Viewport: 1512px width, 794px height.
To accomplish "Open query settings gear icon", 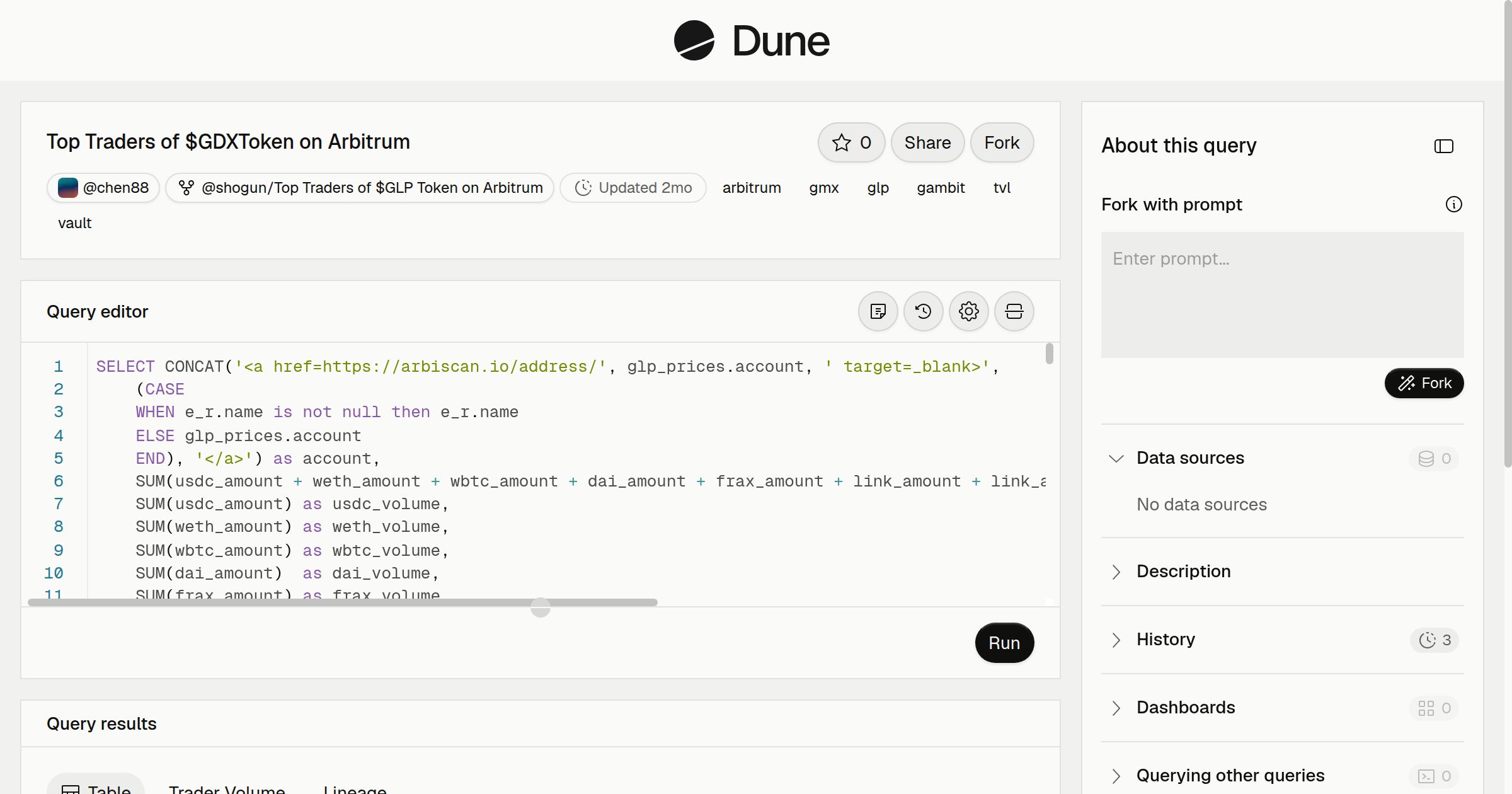I will pos(969,311).
